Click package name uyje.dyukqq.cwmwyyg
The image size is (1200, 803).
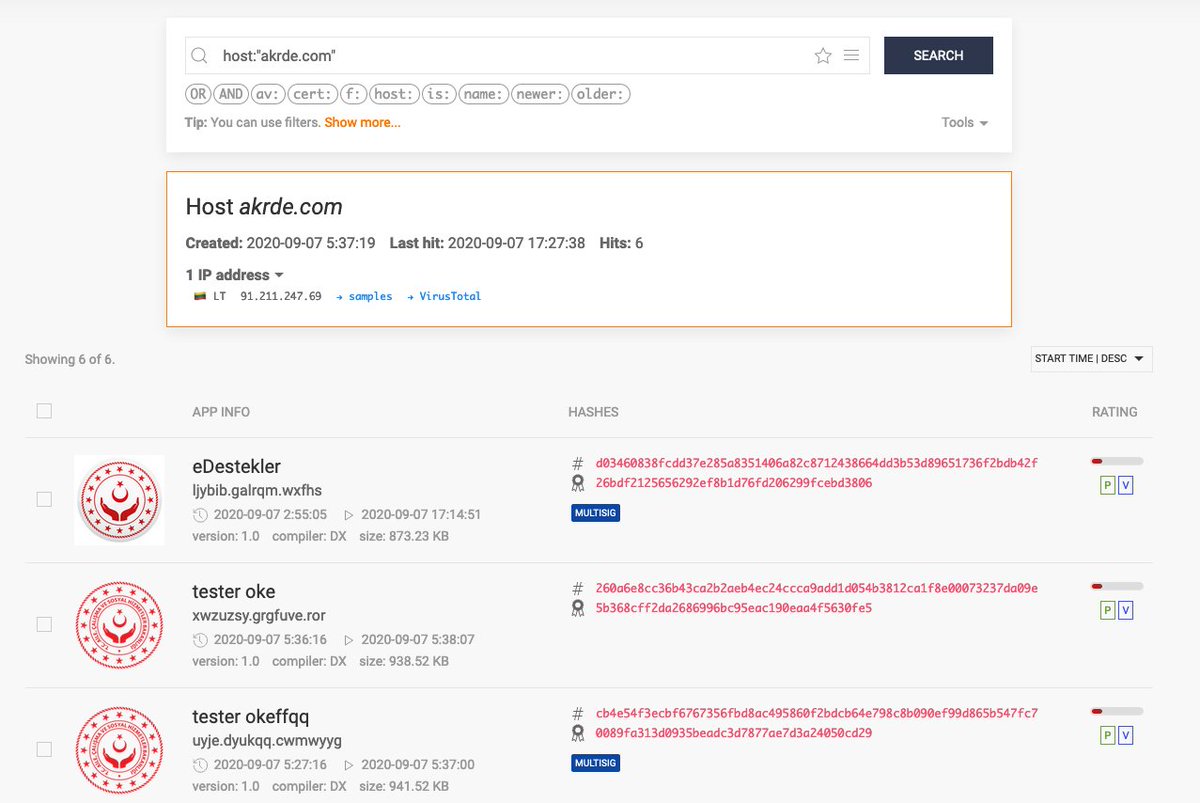pyautogui.click(x=267, y=740)
